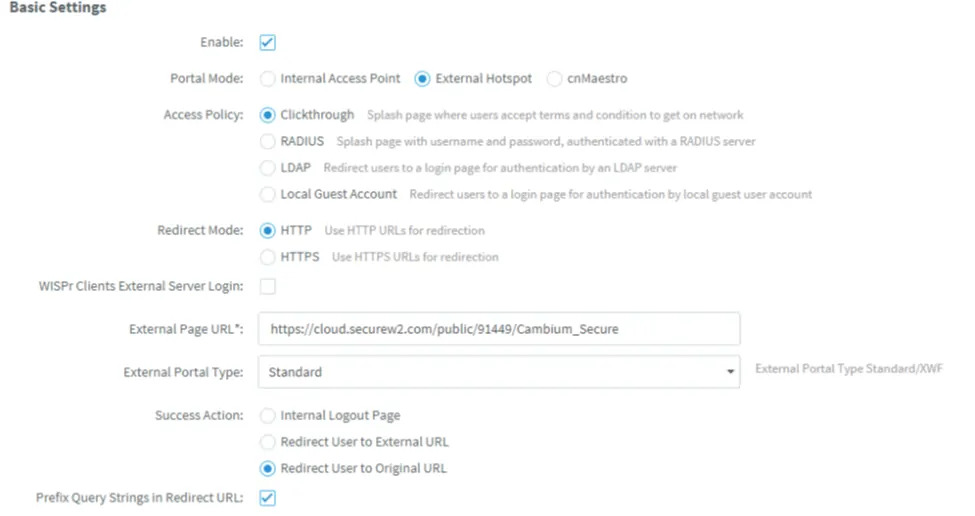975x516 pixels.
Task: Choose cnMaestro portal mode
Action: pos(554,79)
